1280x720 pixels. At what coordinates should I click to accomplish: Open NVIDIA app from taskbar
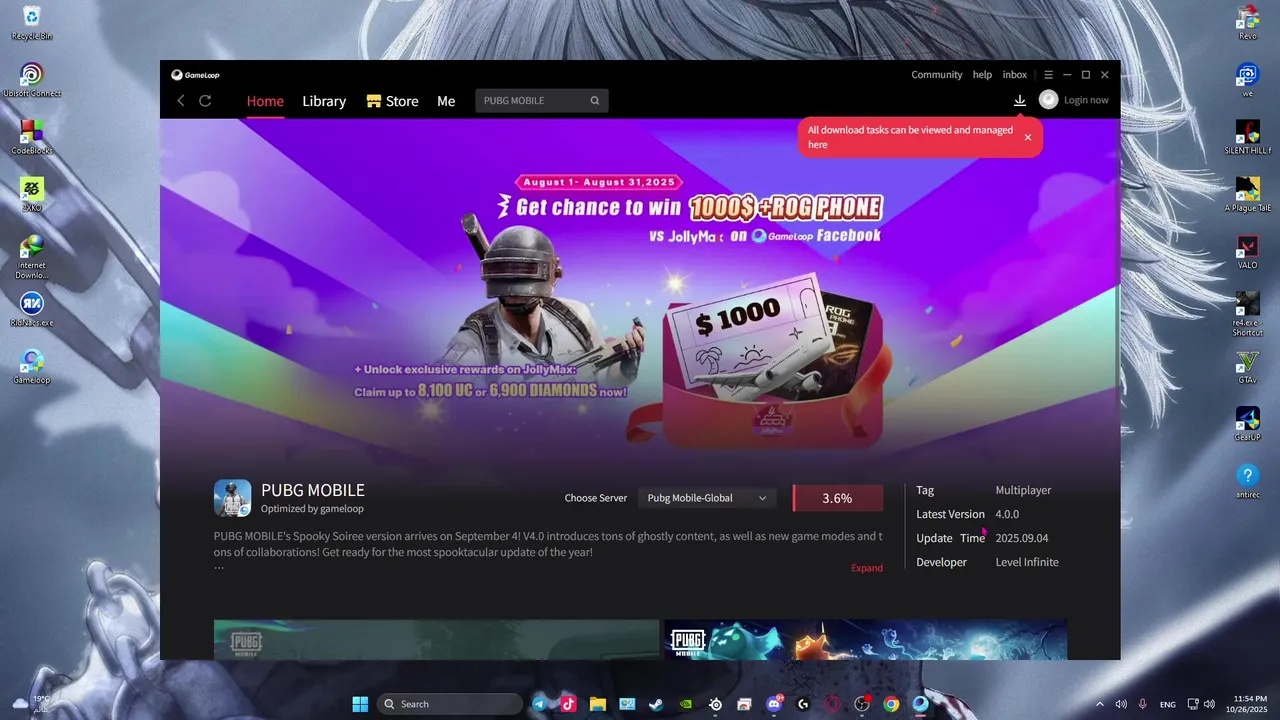[685, 704]
